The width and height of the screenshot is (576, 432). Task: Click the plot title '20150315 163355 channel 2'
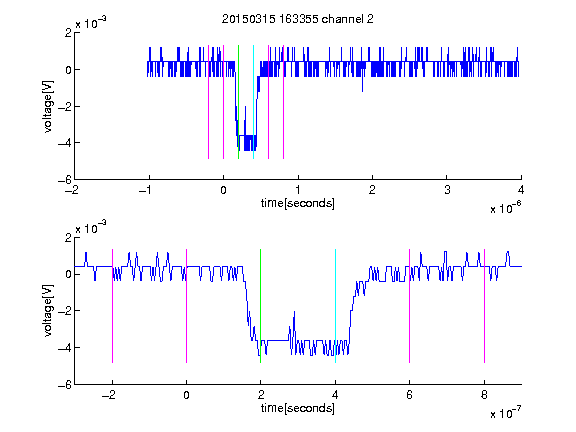[x=298, y=19]
